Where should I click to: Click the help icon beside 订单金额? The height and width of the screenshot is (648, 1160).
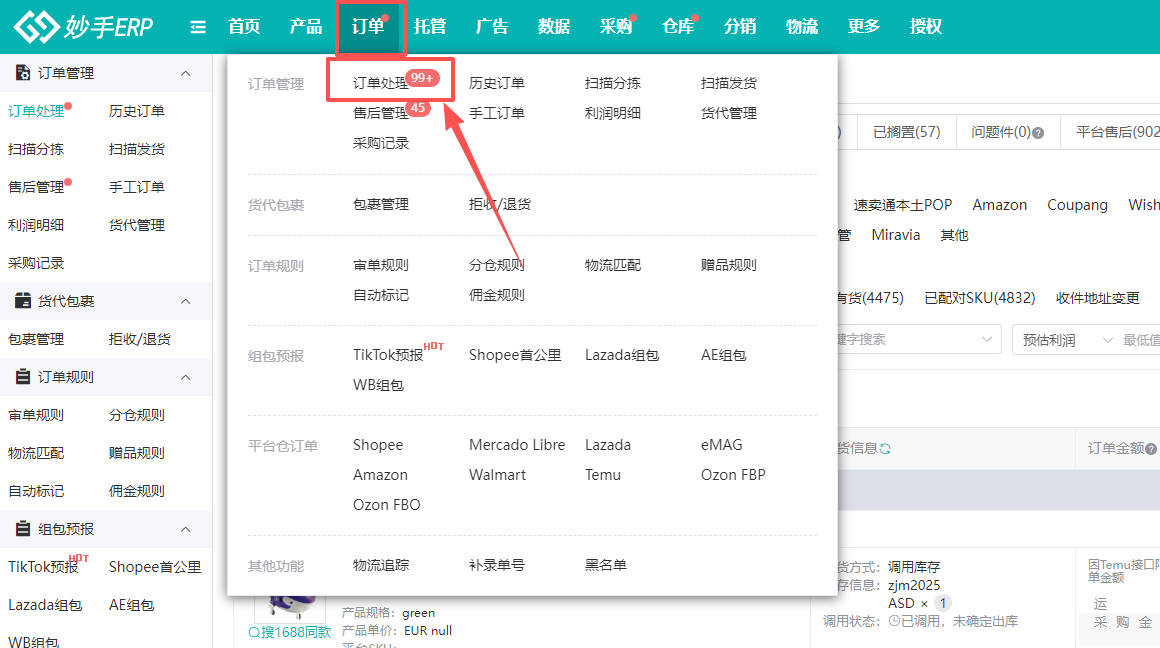(1150, 448)
